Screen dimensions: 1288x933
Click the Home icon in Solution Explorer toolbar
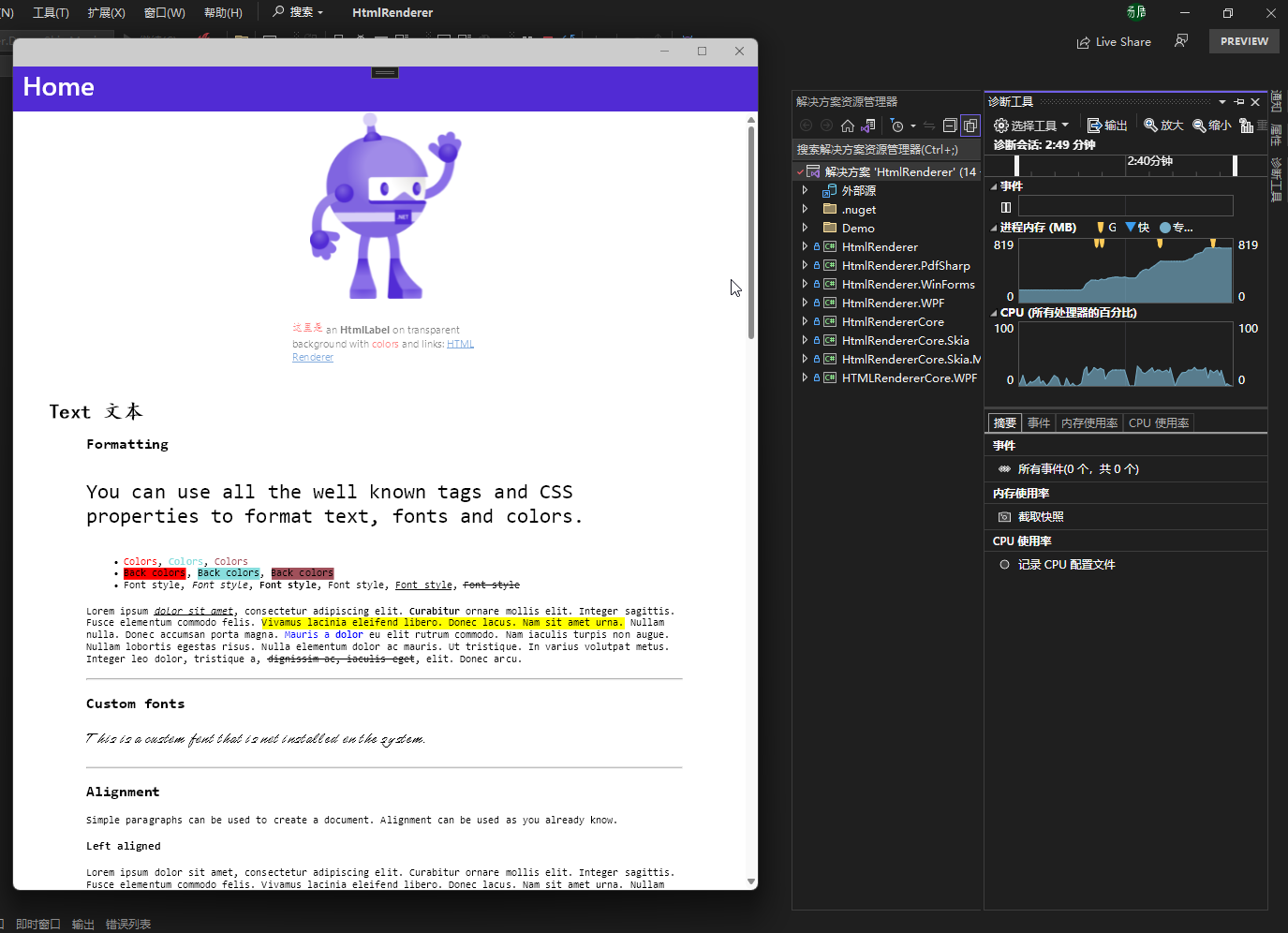848,126
